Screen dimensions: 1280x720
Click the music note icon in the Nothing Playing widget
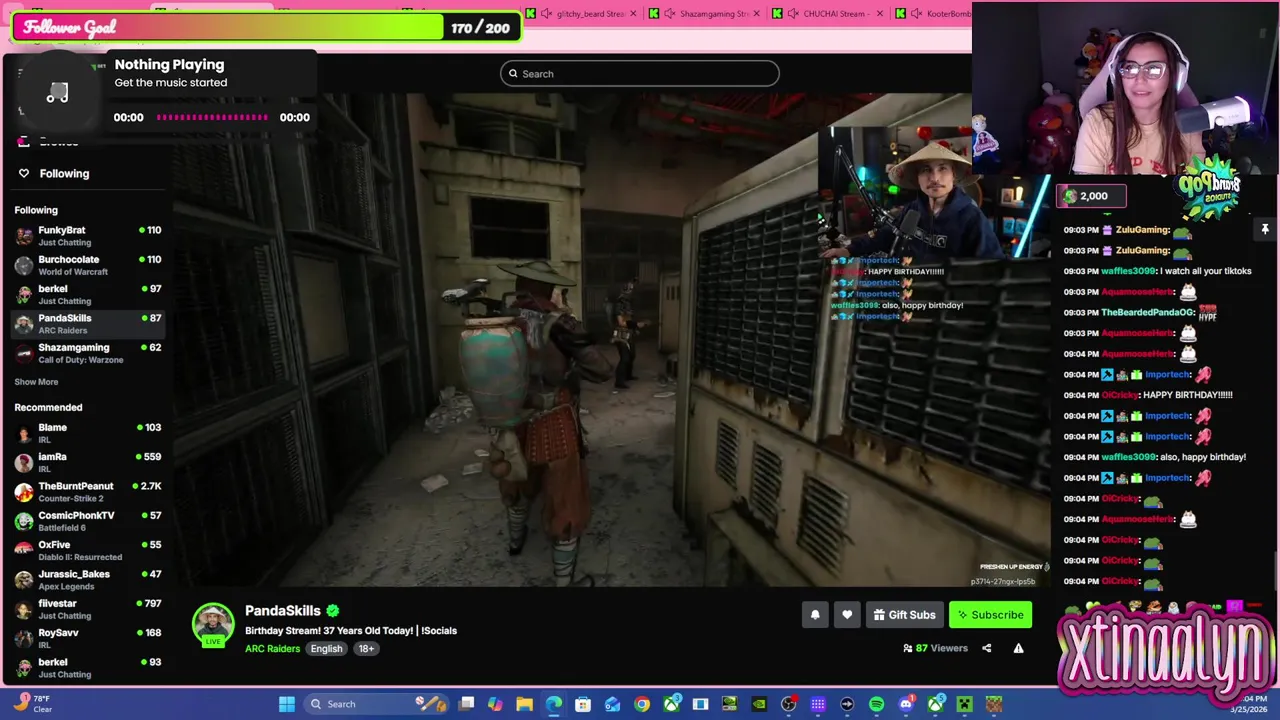57,93
